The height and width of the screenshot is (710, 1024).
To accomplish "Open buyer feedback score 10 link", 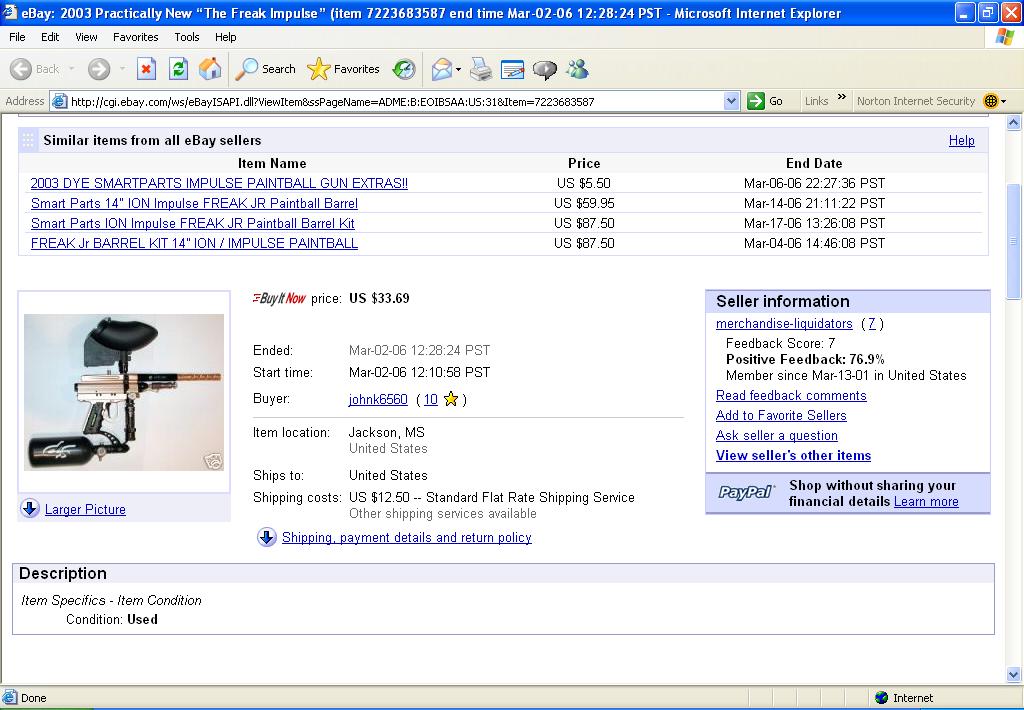I will click(430, 399).
